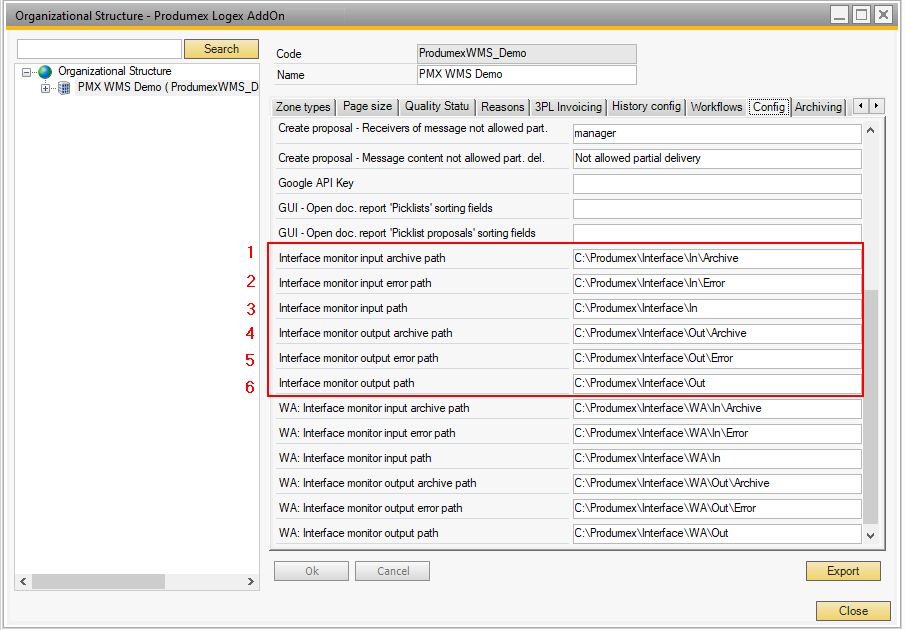Edit Interface monitor input archive path field
Image resolution: width=905 pixels, height=630 pixels.
[x=716, y=258]
